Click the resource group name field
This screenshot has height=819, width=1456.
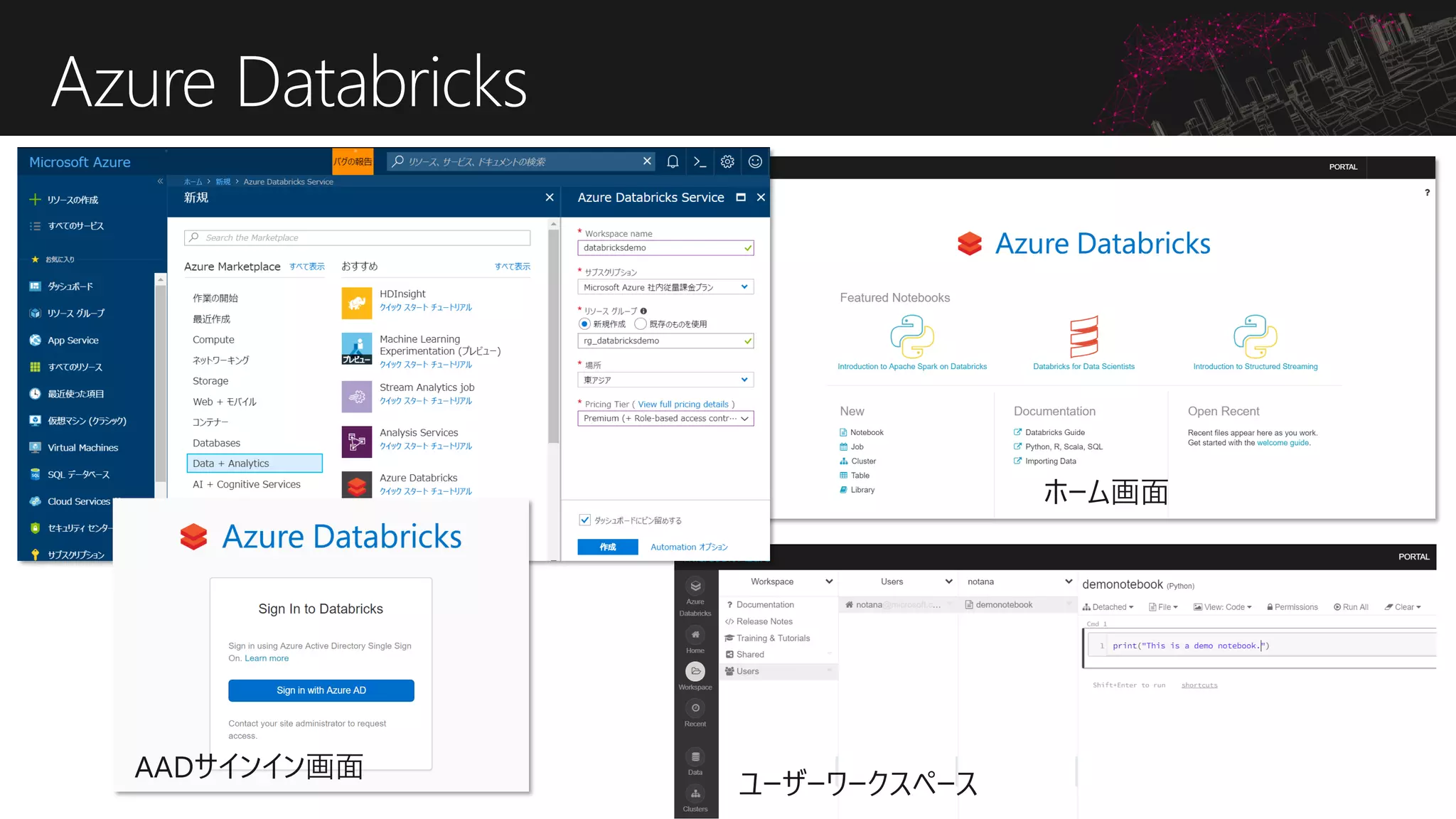tap(665, 341)
